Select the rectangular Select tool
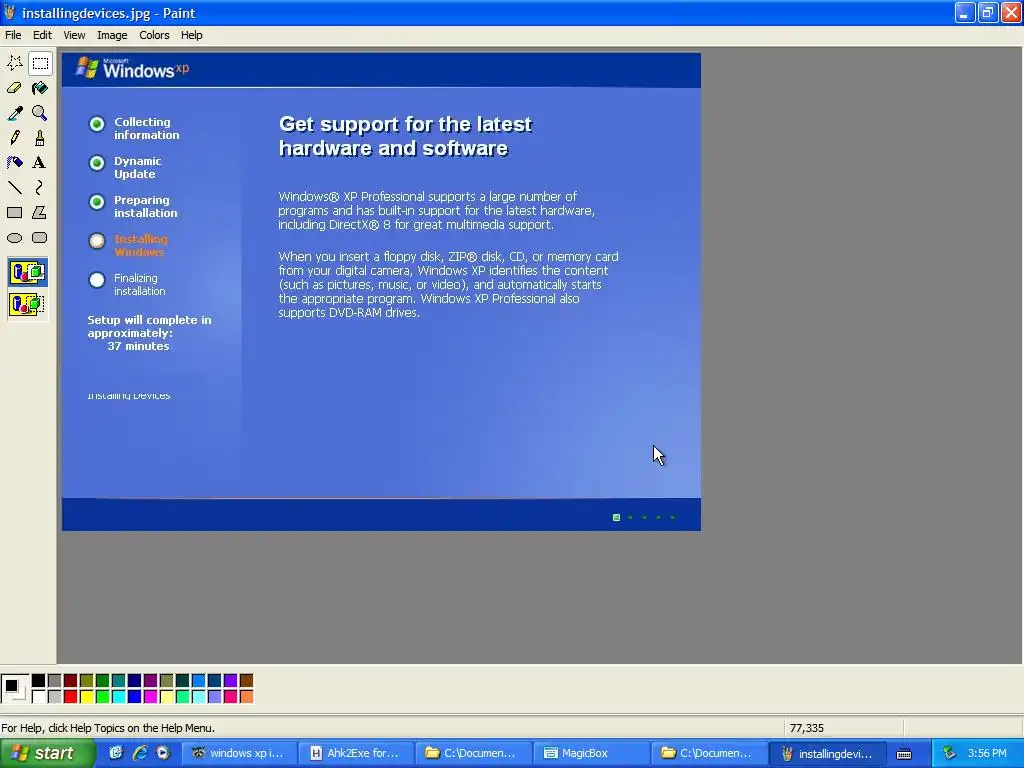This screenshot has width=1024, height=768. (40, 63)
